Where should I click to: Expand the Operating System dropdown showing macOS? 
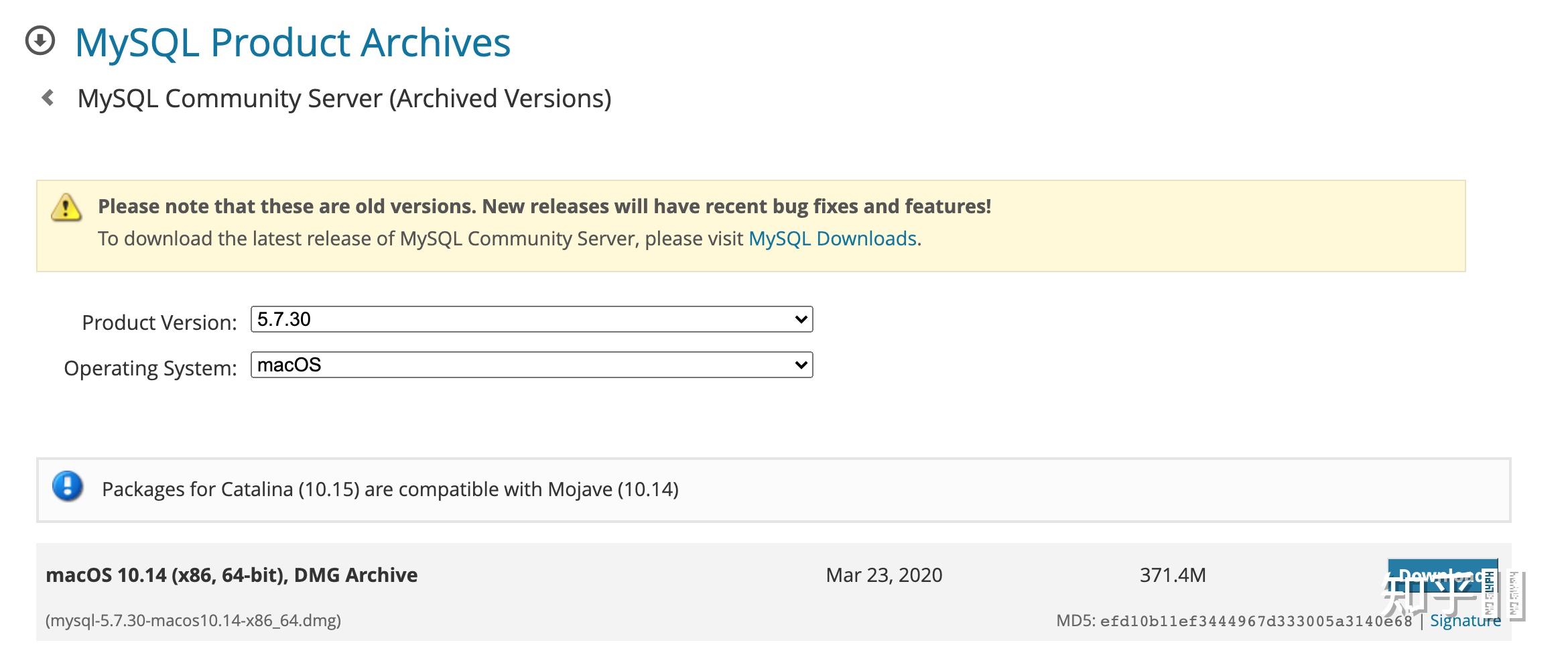tap(531, 365)
